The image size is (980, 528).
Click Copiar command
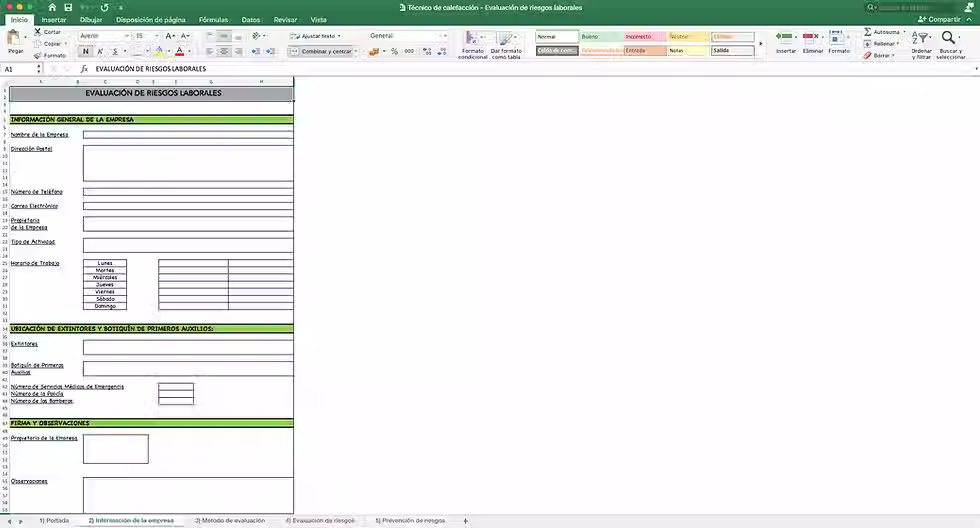coord(49,44)
